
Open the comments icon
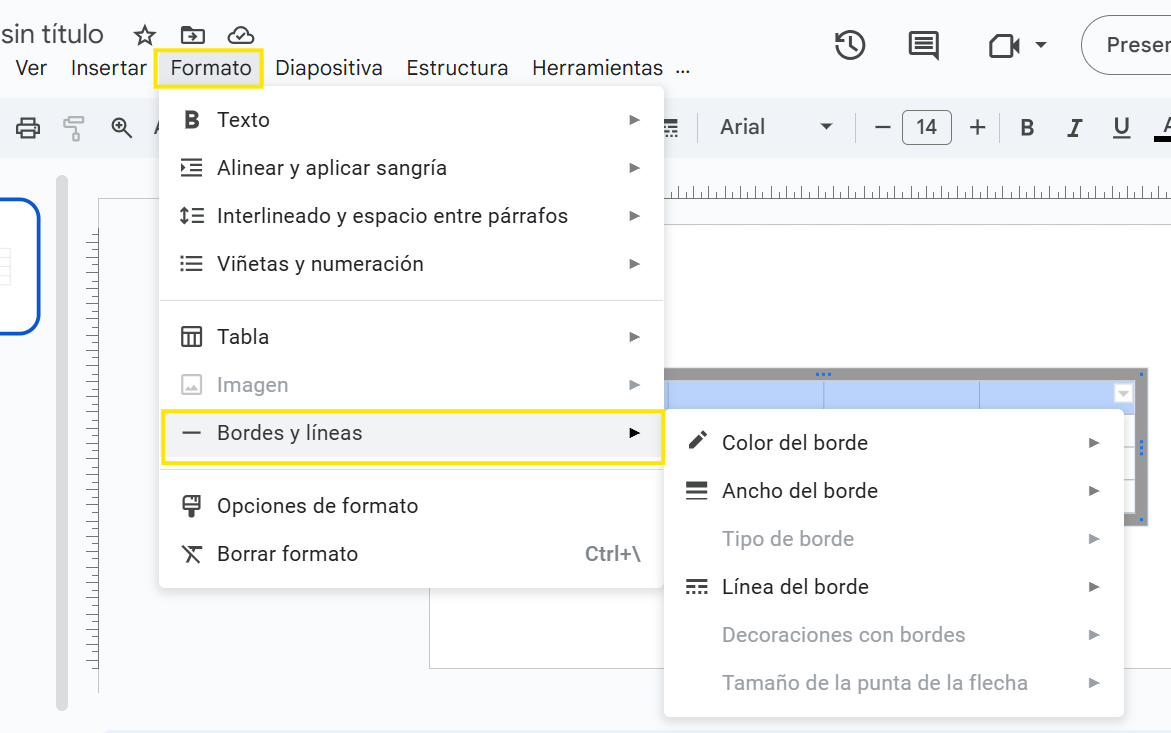pos(923,45)
